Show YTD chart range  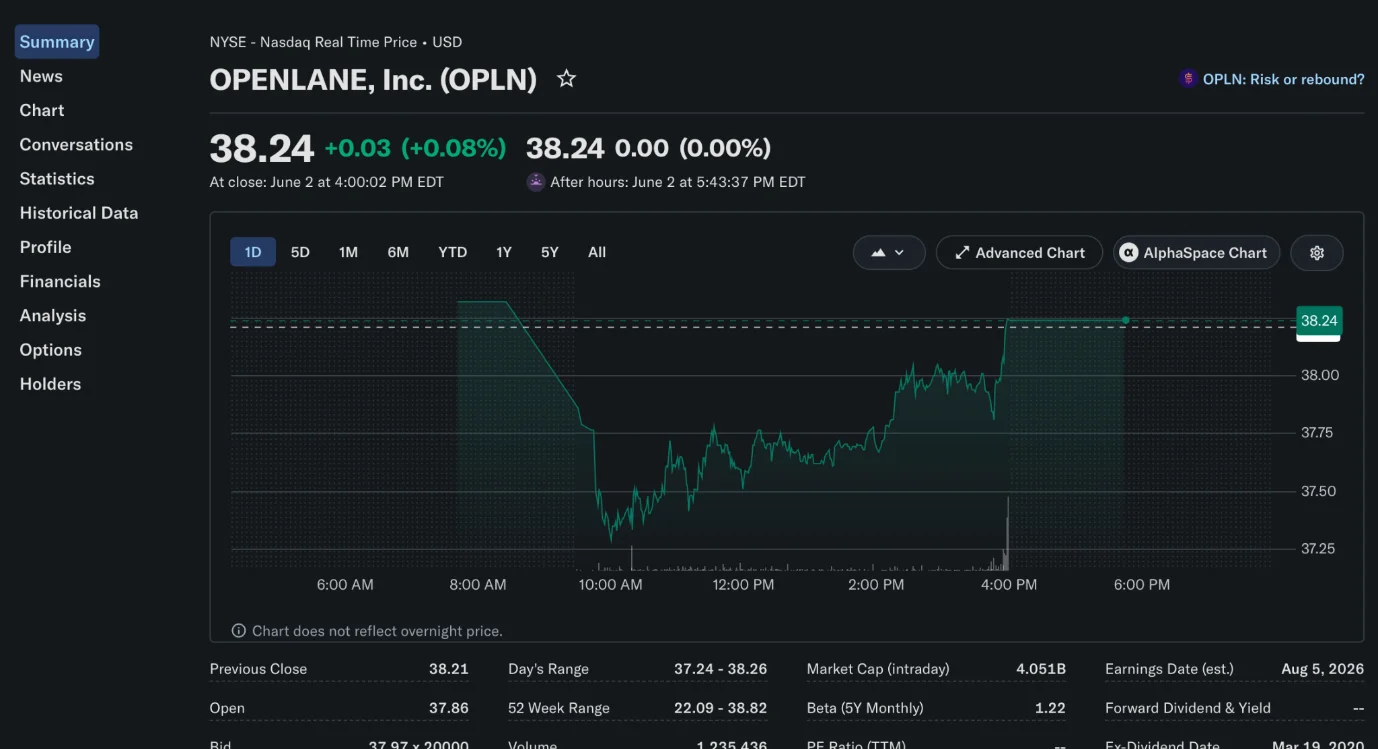pyautogui.click(x=453, y=252)
